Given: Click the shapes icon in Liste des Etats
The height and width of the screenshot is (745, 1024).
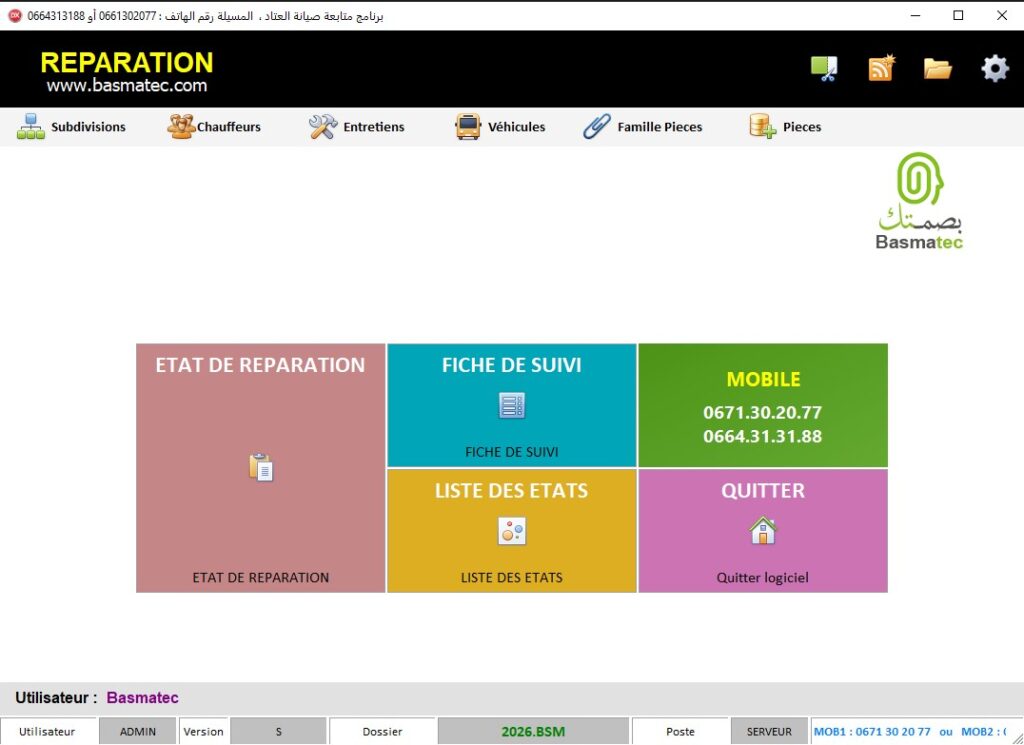Looking at the screenshot, I should [512, 531].
